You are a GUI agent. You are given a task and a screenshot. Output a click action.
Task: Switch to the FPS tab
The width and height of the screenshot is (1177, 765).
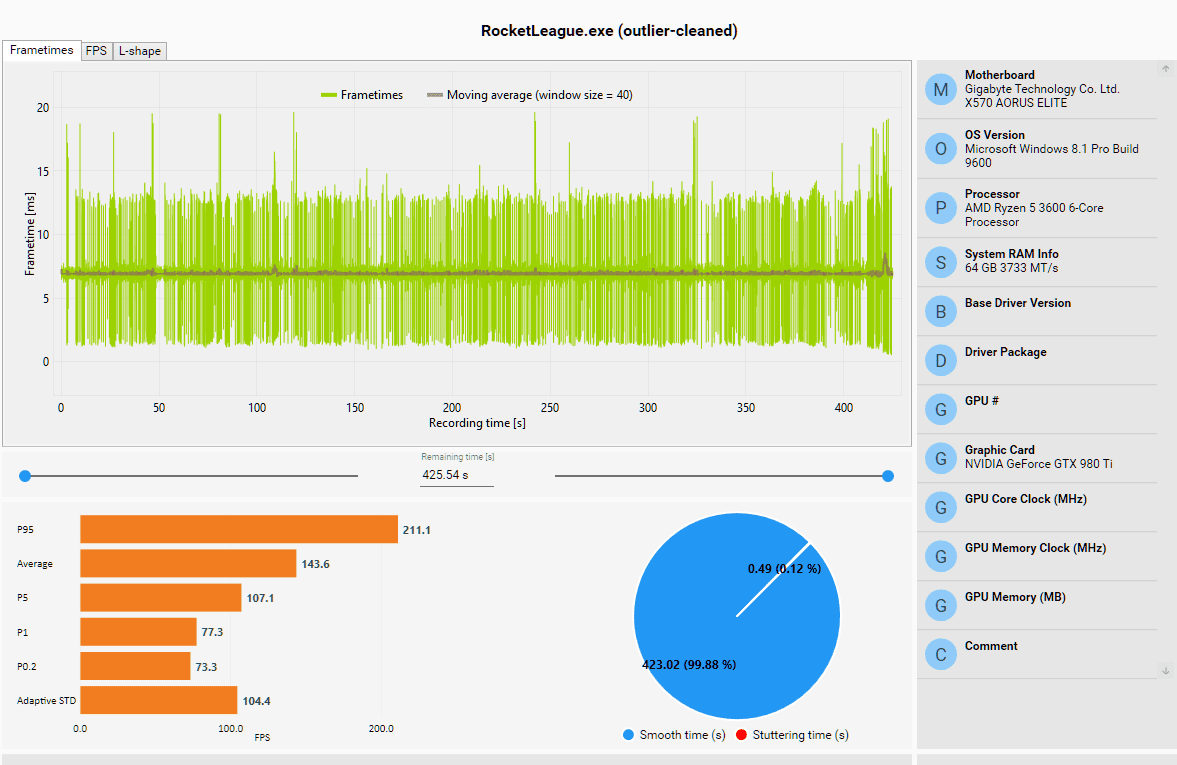click(97, 51)
